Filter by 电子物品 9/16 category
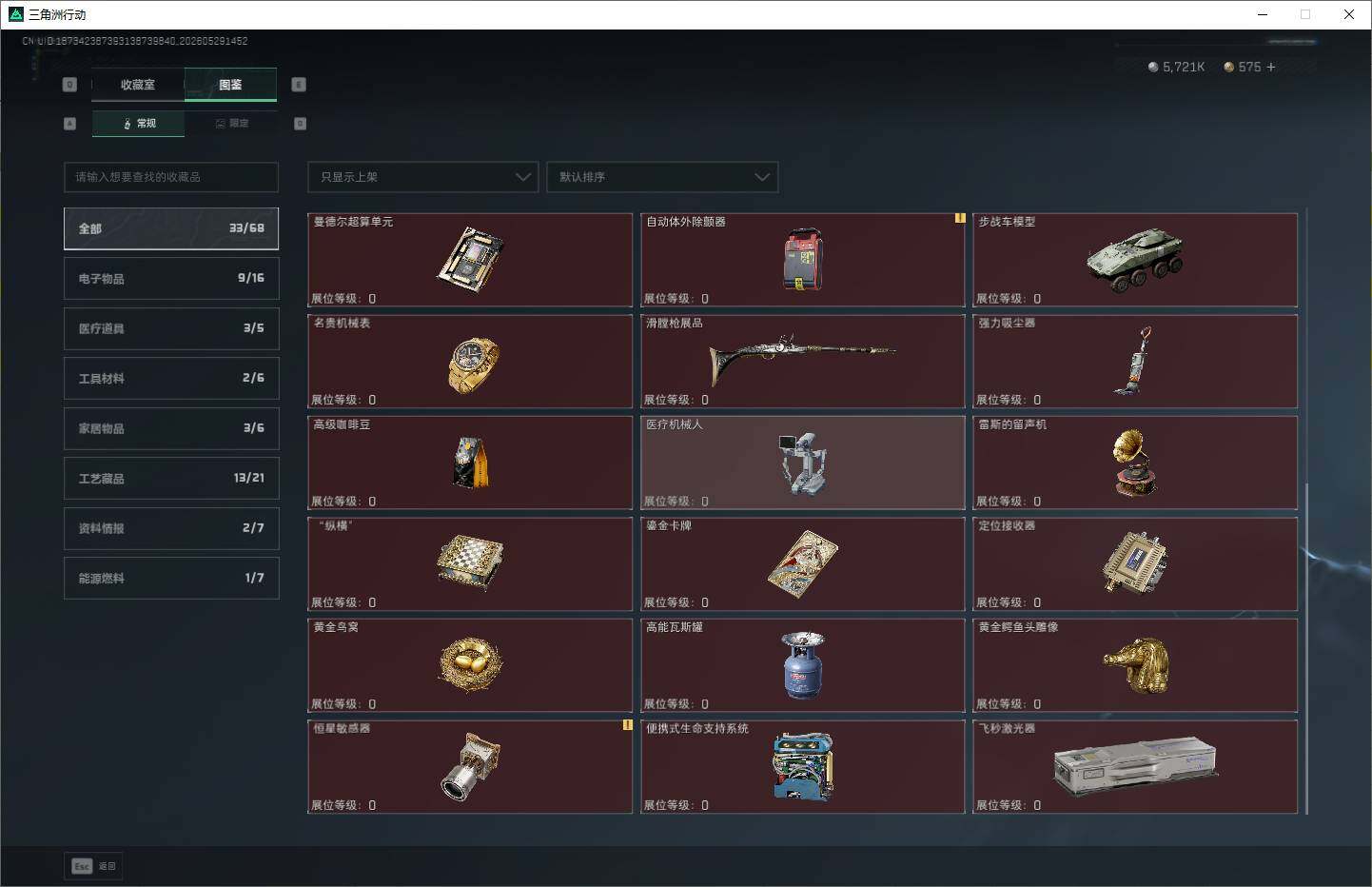The width and height of the screenshot is (1372, 887). point(171,278)
